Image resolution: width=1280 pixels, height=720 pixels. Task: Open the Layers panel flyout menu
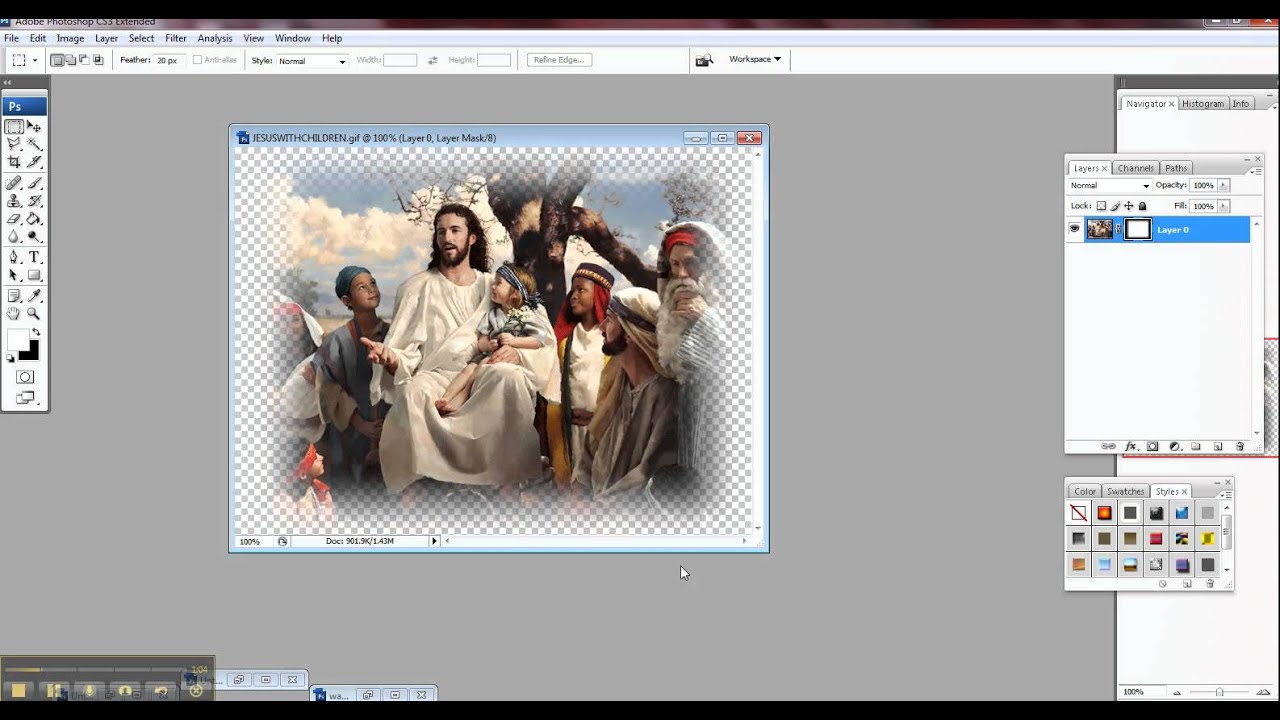pos(1256,171)
